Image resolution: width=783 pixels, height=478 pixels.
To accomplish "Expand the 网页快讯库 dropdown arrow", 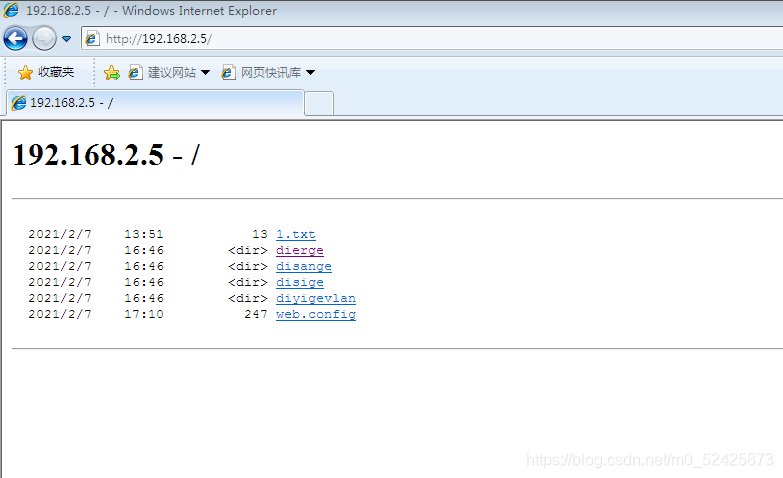I will click(x=311, y=73).
